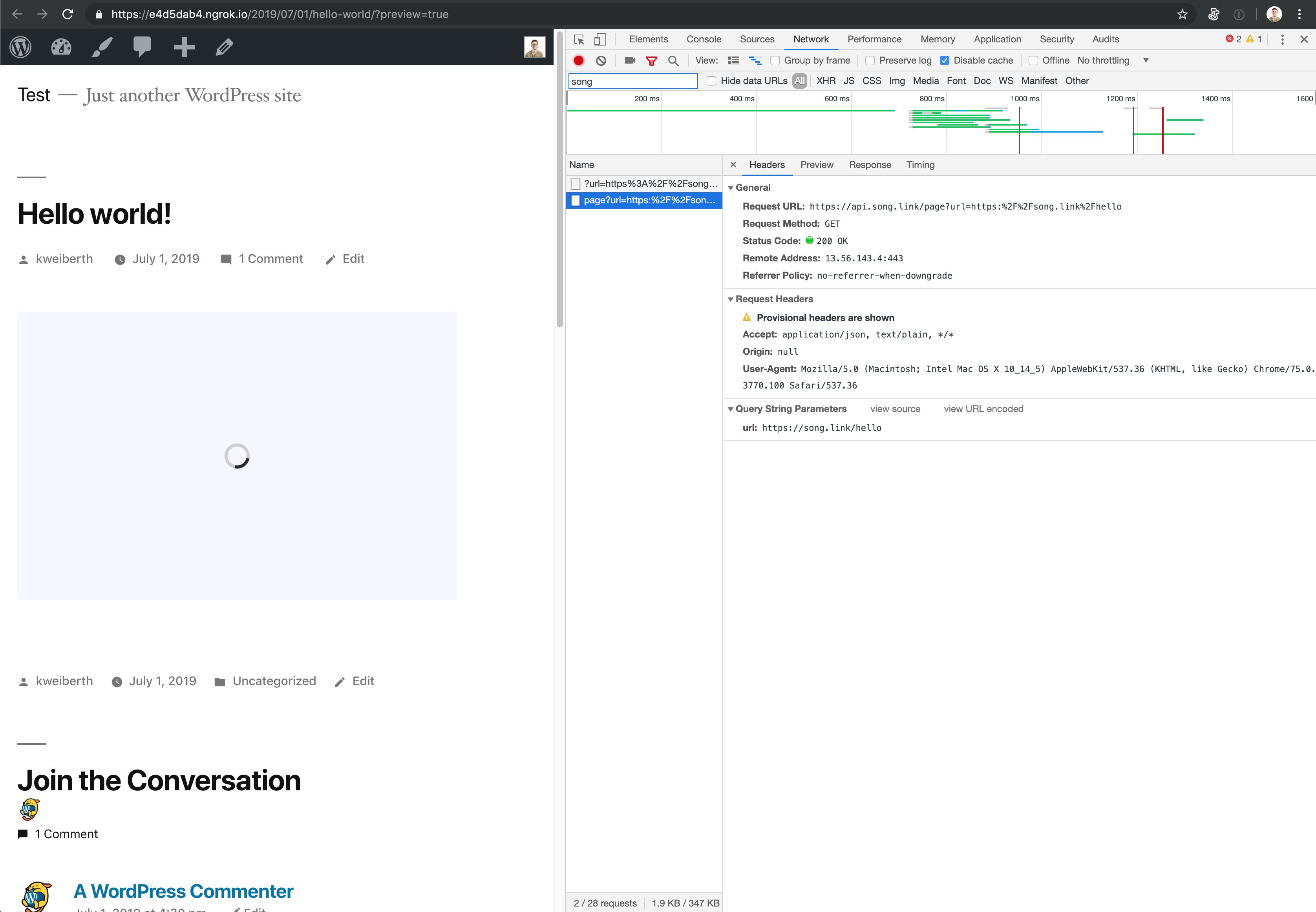
Task: Uncheck the Disable cache checkbox
Action: [945, 60]
